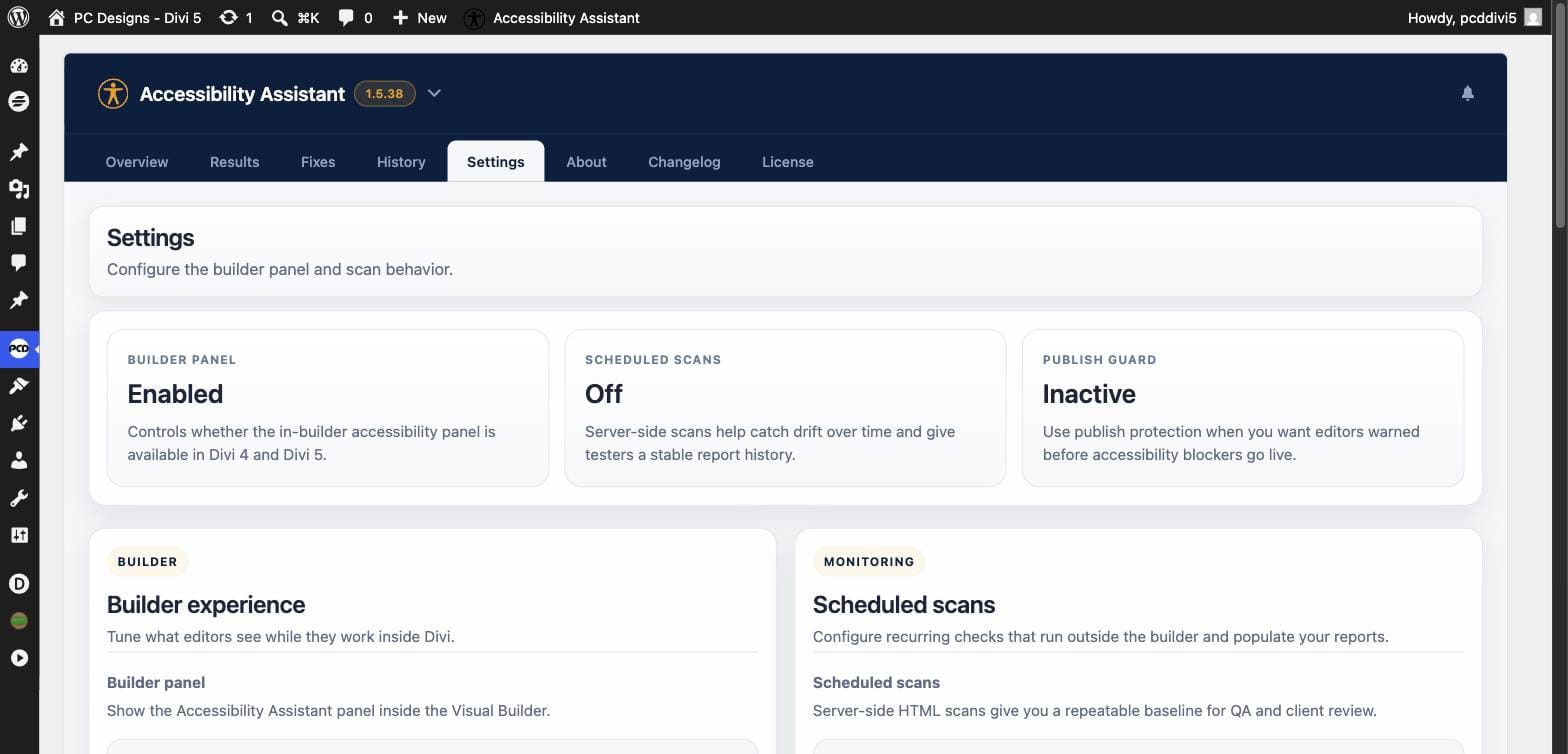Switch to the Changelog tab

(x=684, y=162)
